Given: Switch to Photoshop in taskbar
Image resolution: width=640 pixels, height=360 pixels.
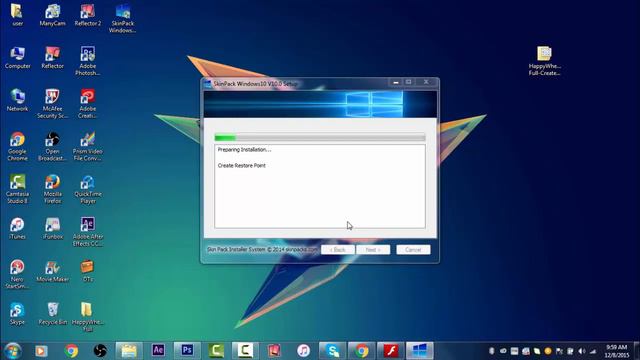Looking at the screenshot, I should point(187,351).
